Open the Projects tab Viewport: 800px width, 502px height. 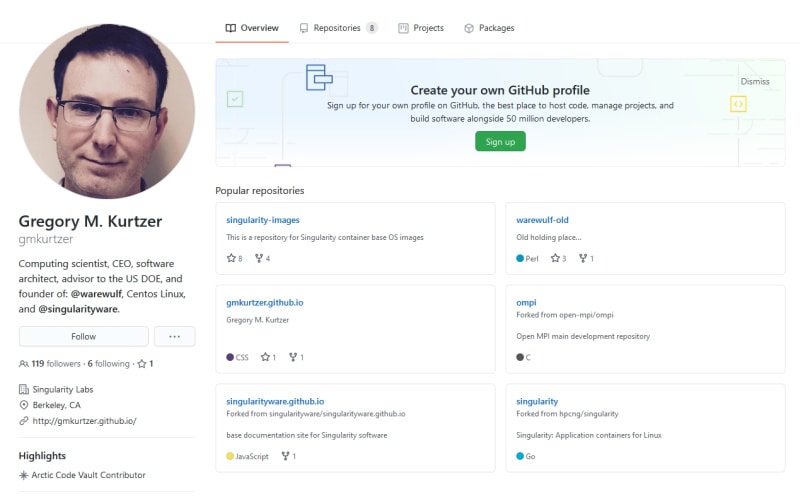[x=421, y=28]
